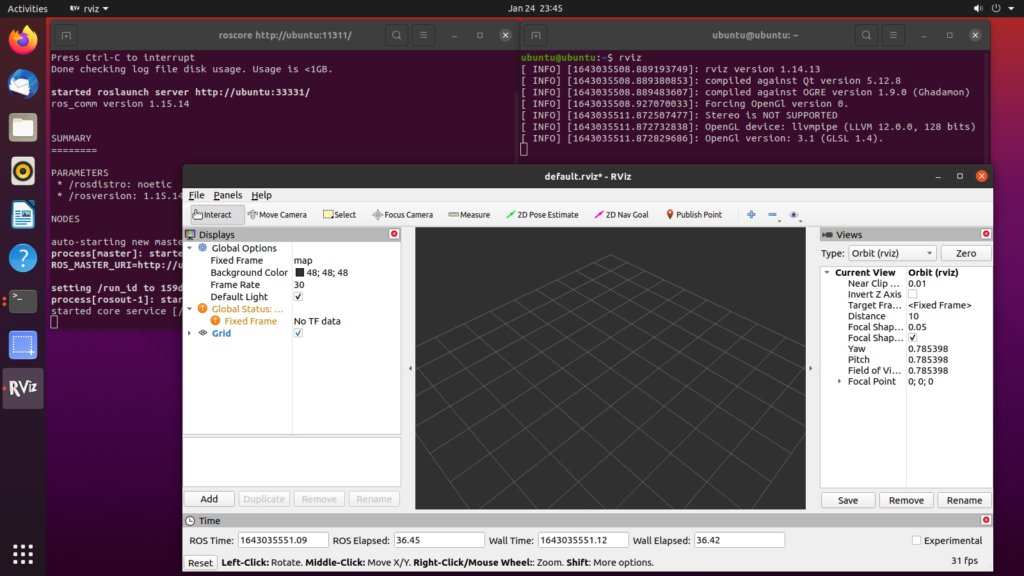Uncheck the Default Light checkbox

[298, 297]
